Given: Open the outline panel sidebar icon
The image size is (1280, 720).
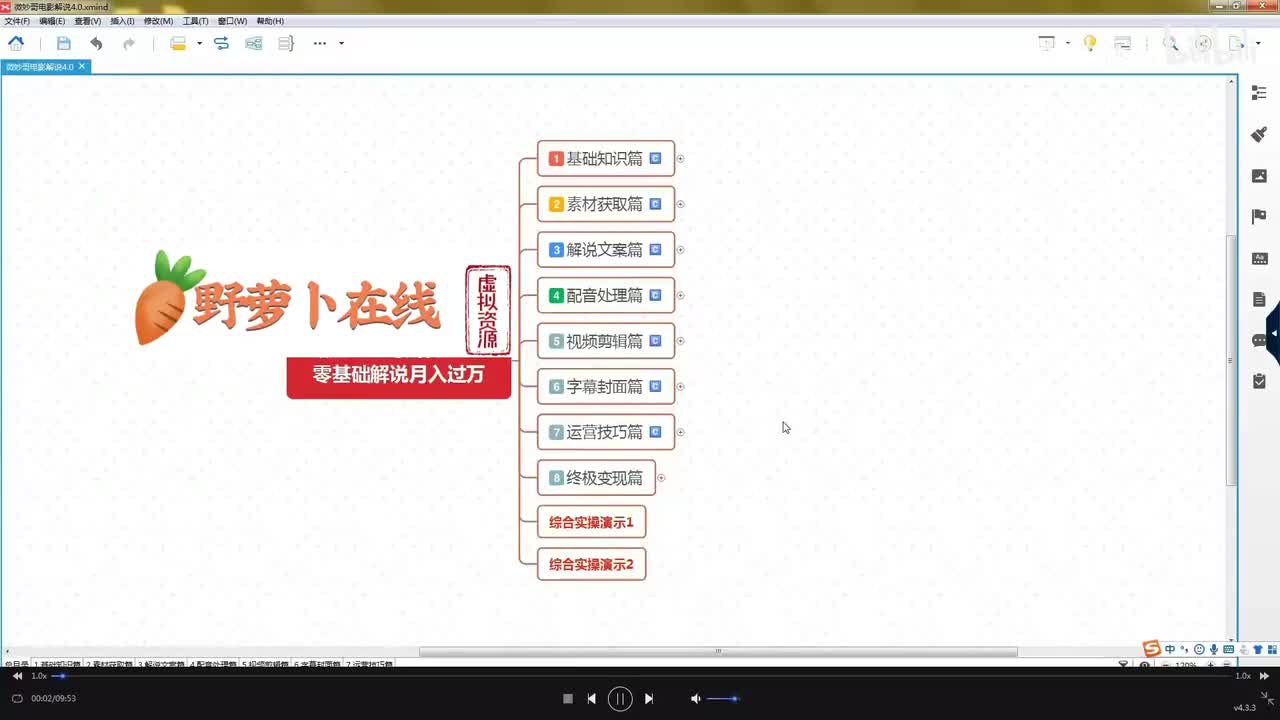Looking at the screenshot, I should click(1259, 93).
